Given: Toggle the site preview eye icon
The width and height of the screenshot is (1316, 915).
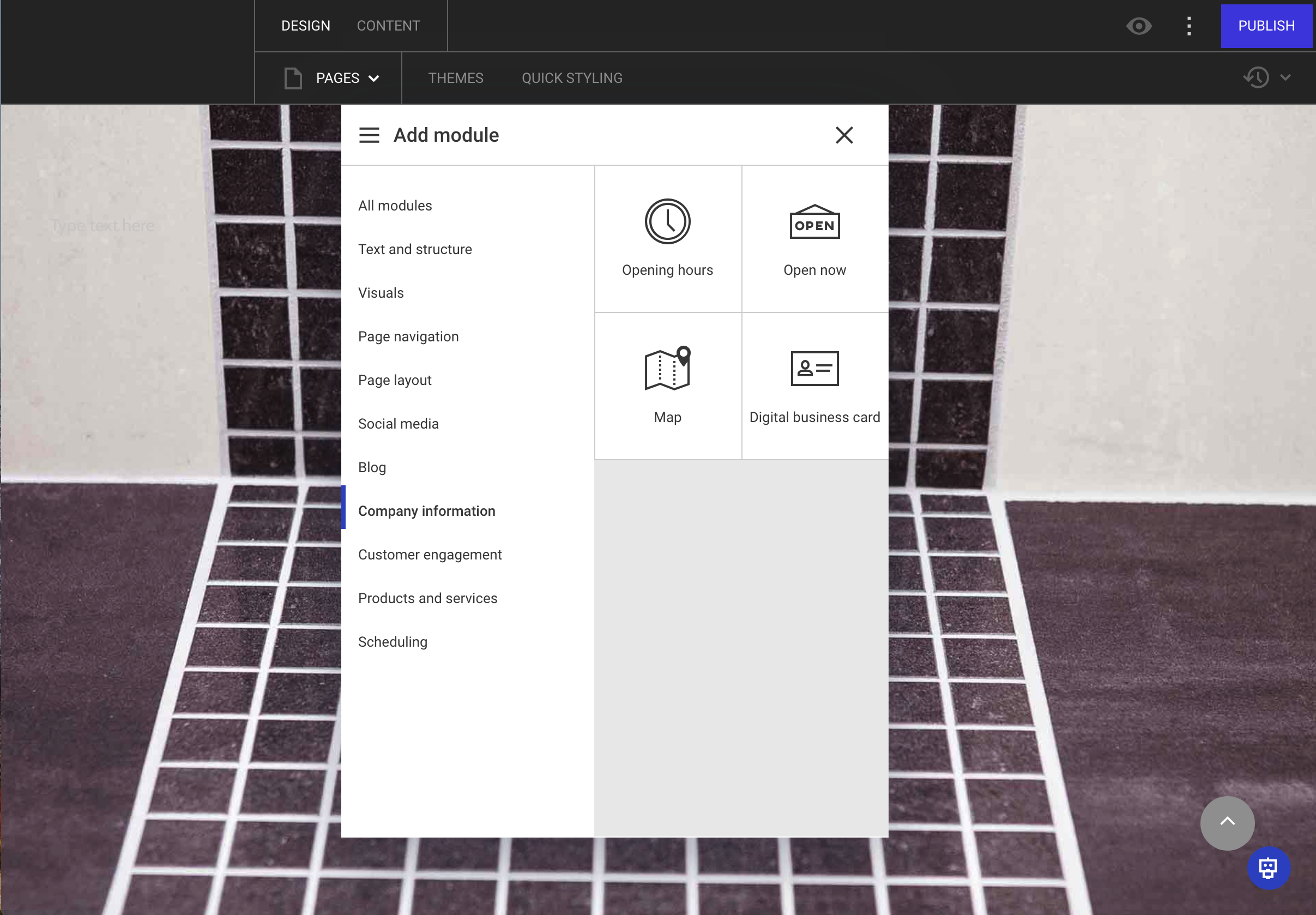Looking at the screenshot, I should click(x=1139, y=26).
